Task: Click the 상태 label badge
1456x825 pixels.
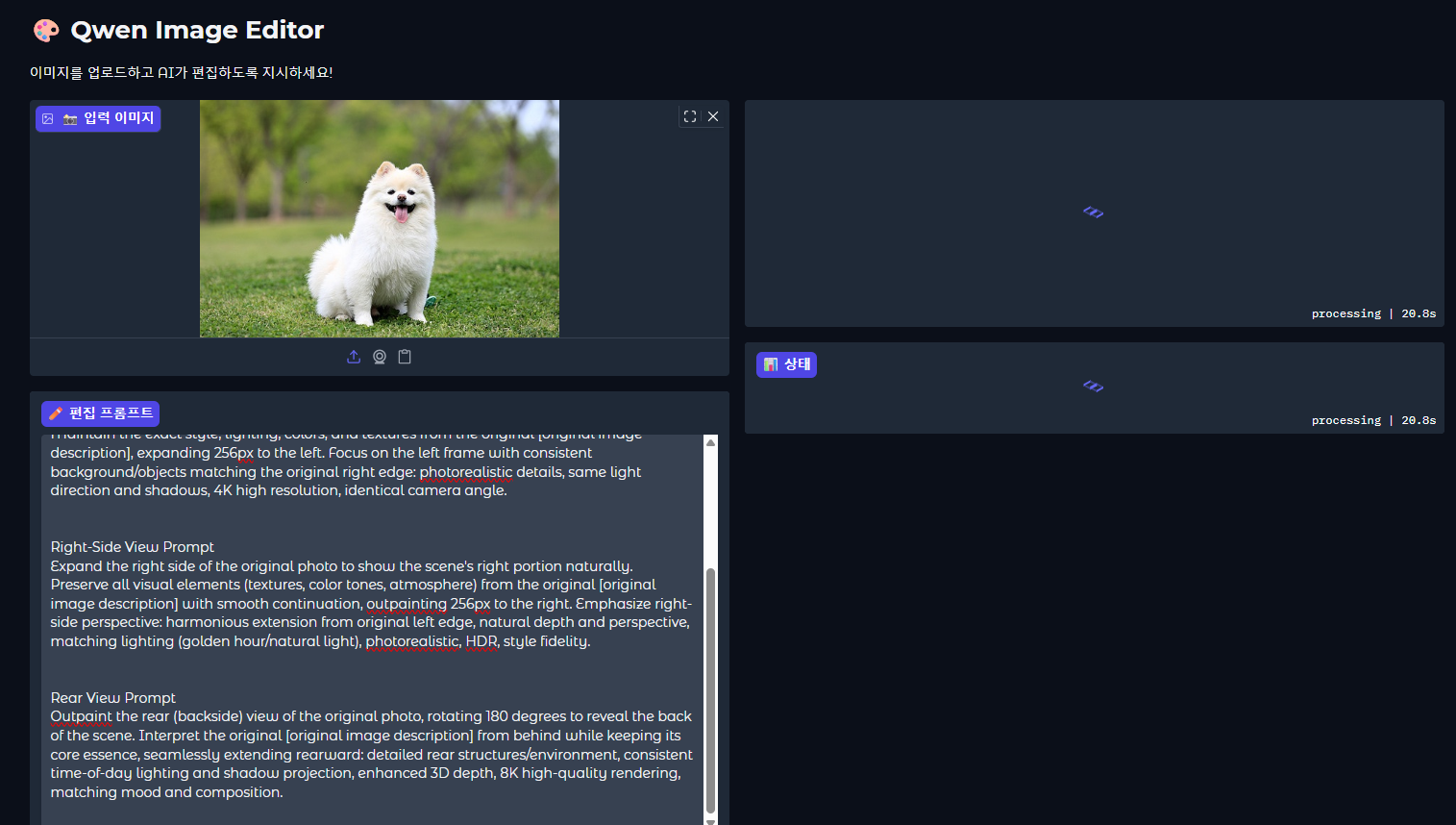Action: [786, 364]
